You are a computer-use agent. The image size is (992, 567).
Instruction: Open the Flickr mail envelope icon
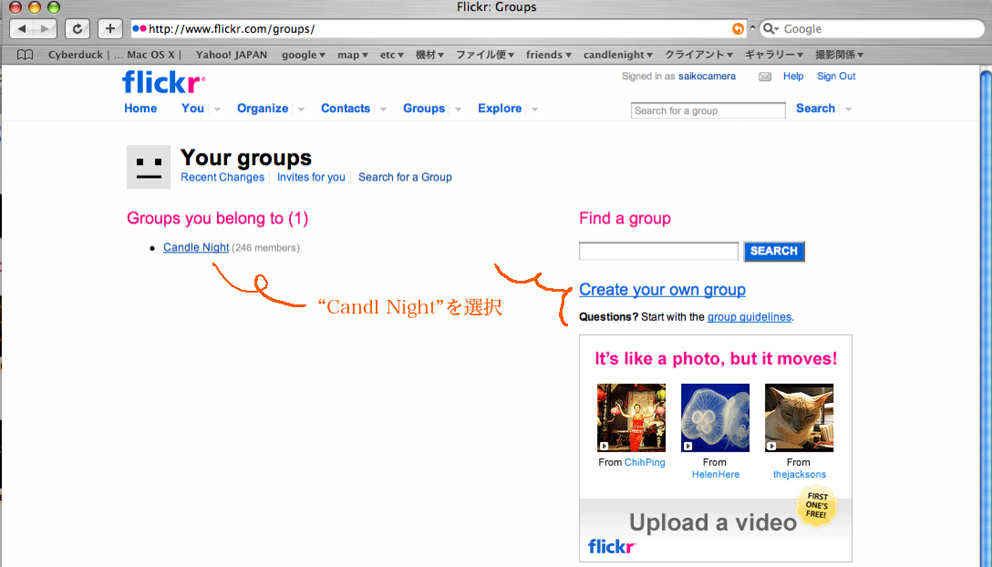click(x=765, y=77)
